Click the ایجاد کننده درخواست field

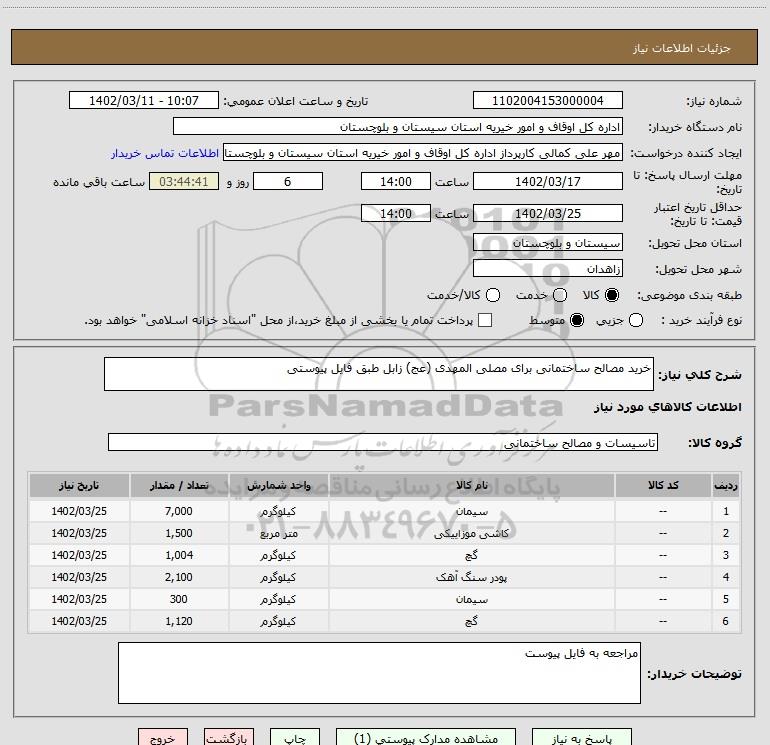coord(423,153)
